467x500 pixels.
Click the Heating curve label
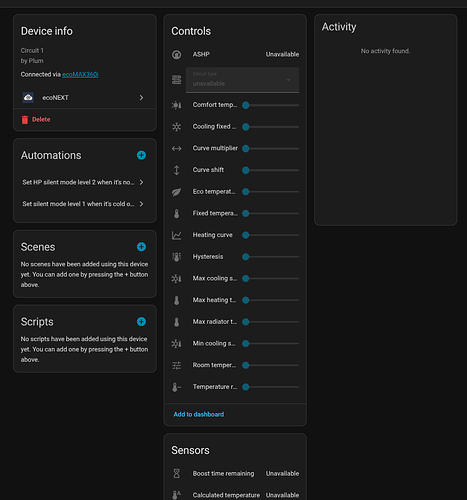[x=213, y=235]
